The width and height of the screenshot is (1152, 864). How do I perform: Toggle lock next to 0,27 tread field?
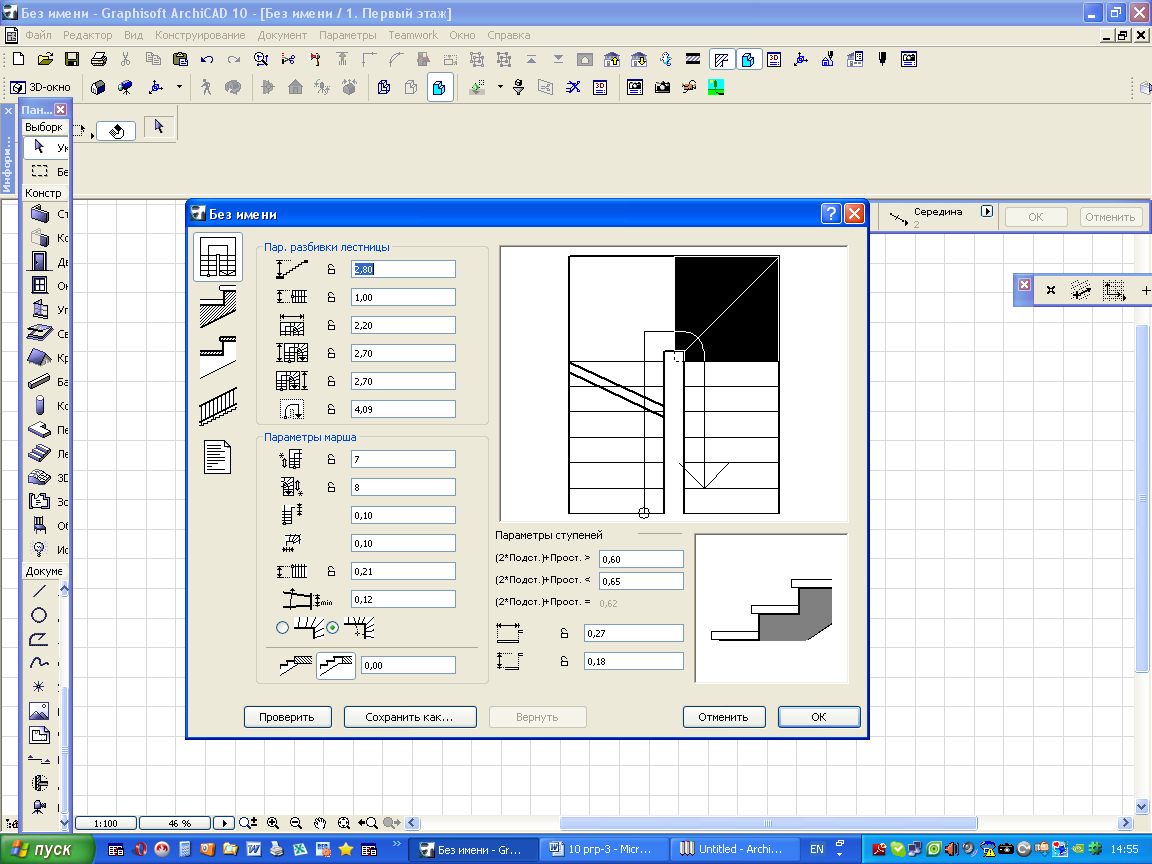coord(564,633)
